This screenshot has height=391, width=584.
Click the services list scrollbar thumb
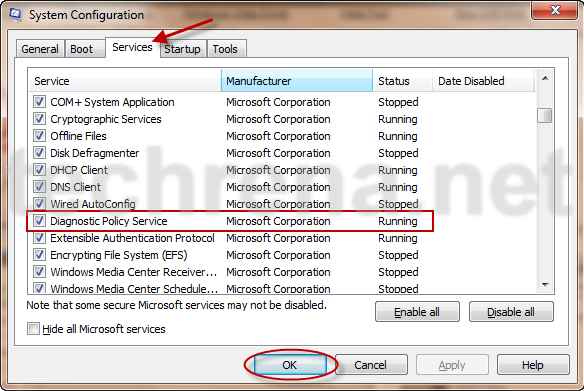[545, 115]
